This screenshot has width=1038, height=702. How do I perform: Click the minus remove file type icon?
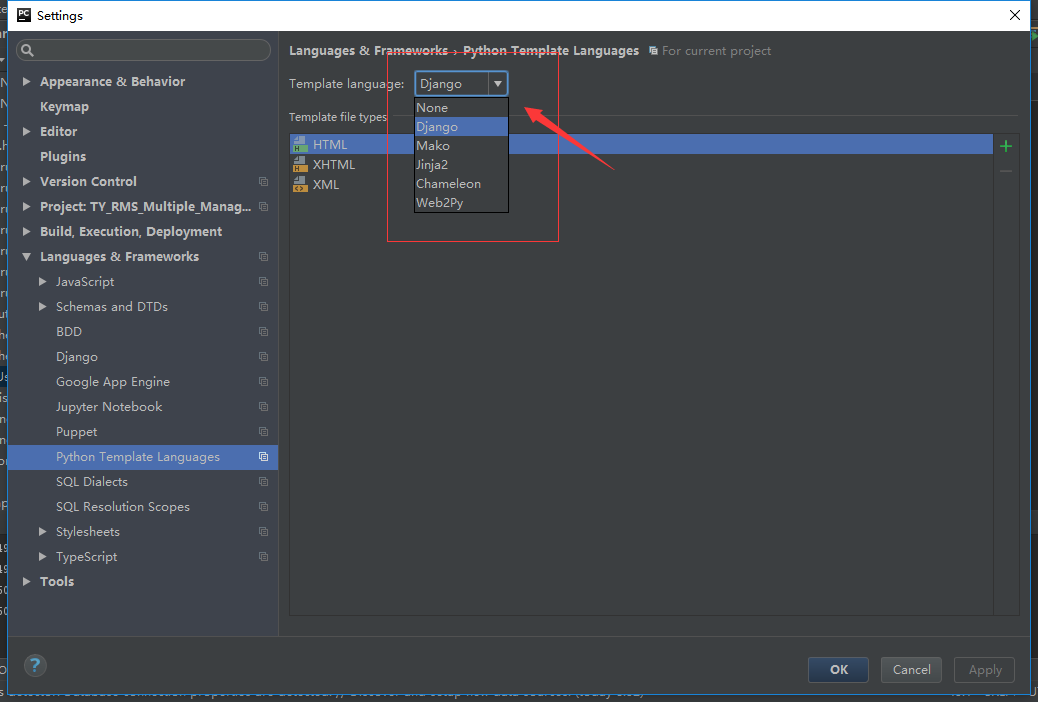[x=1006, y=172]
